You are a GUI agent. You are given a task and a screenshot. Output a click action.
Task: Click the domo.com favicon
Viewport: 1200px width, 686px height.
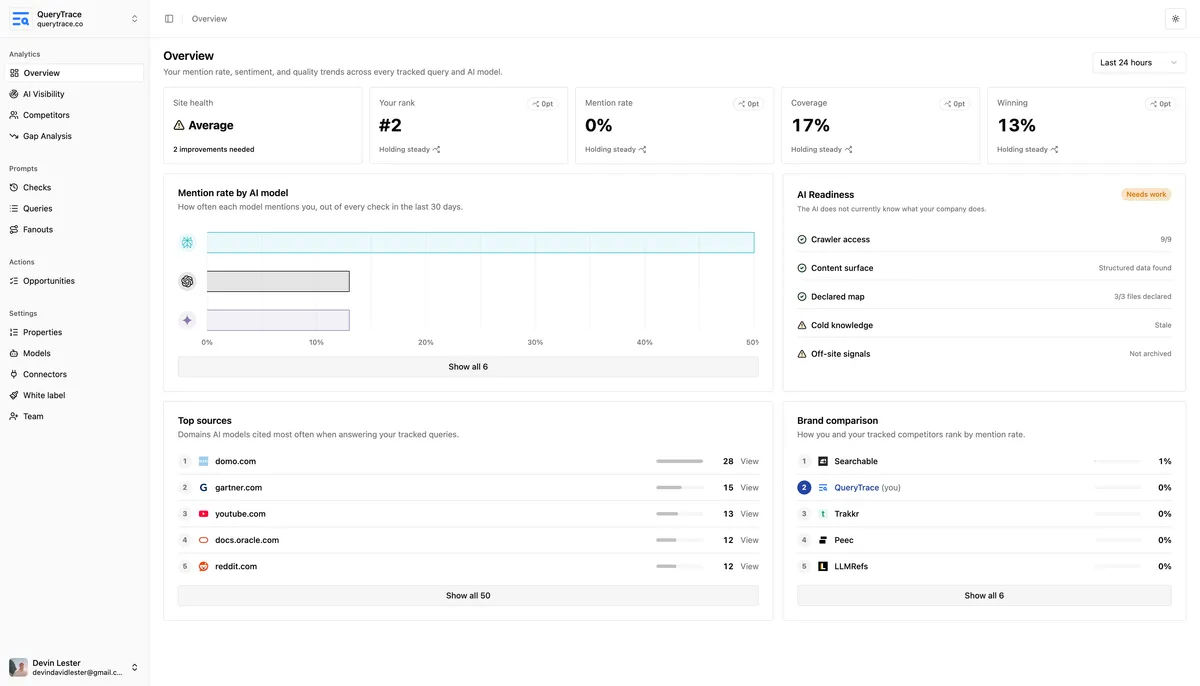click(x=203, y=462)
